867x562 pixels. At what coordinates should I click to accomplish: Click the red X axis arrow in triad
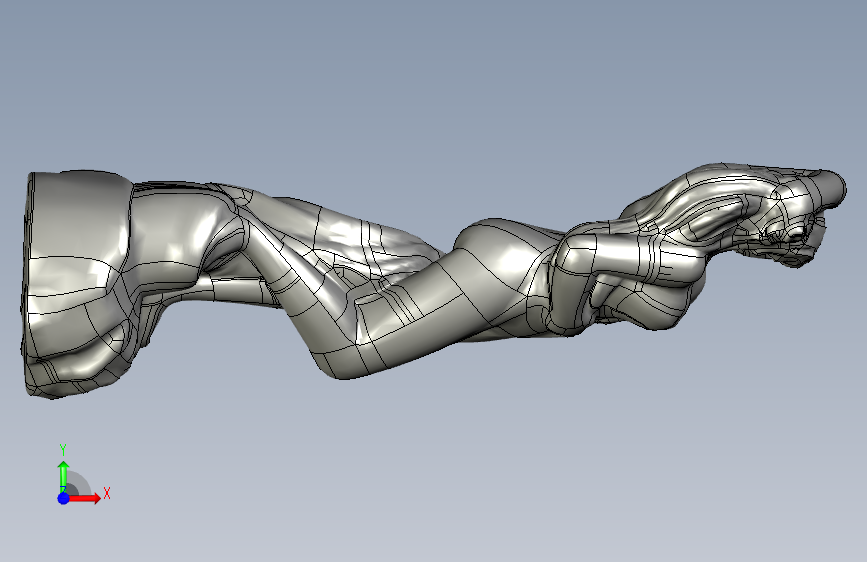coord(84,498)
